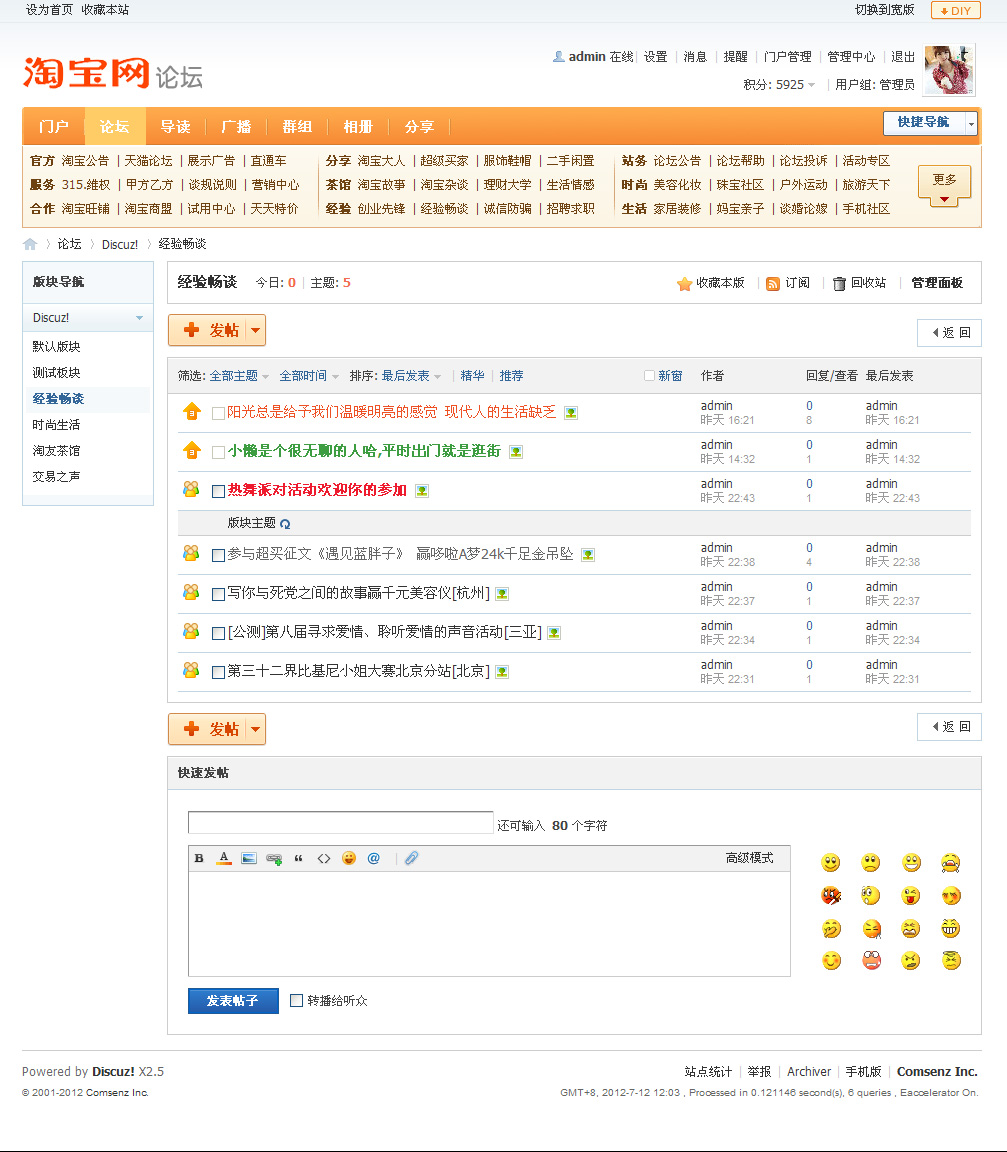Tick the checkbox for 第三十二界比基尼小姐 thread

(x=218, y=672)
